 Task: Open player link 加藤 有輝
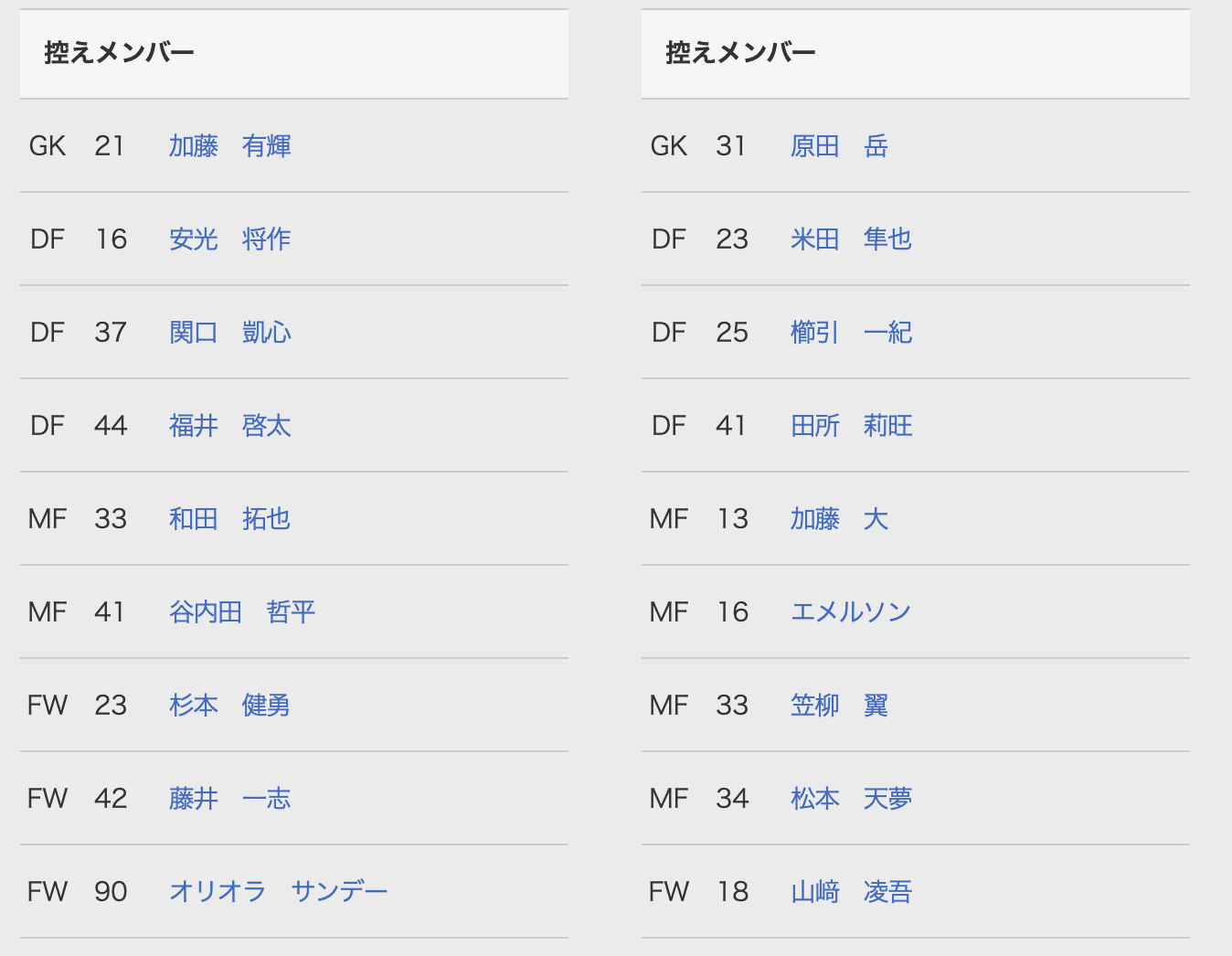tap(229, 146)
